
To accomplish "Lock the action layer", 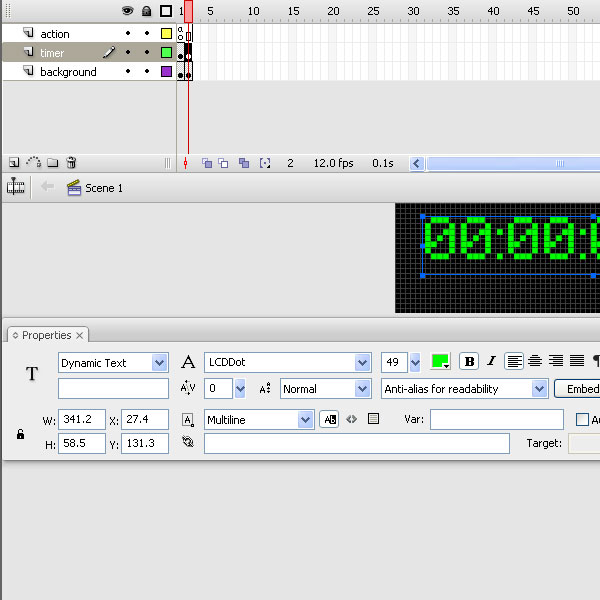I will pyautogui.click(x=147, y=34).
